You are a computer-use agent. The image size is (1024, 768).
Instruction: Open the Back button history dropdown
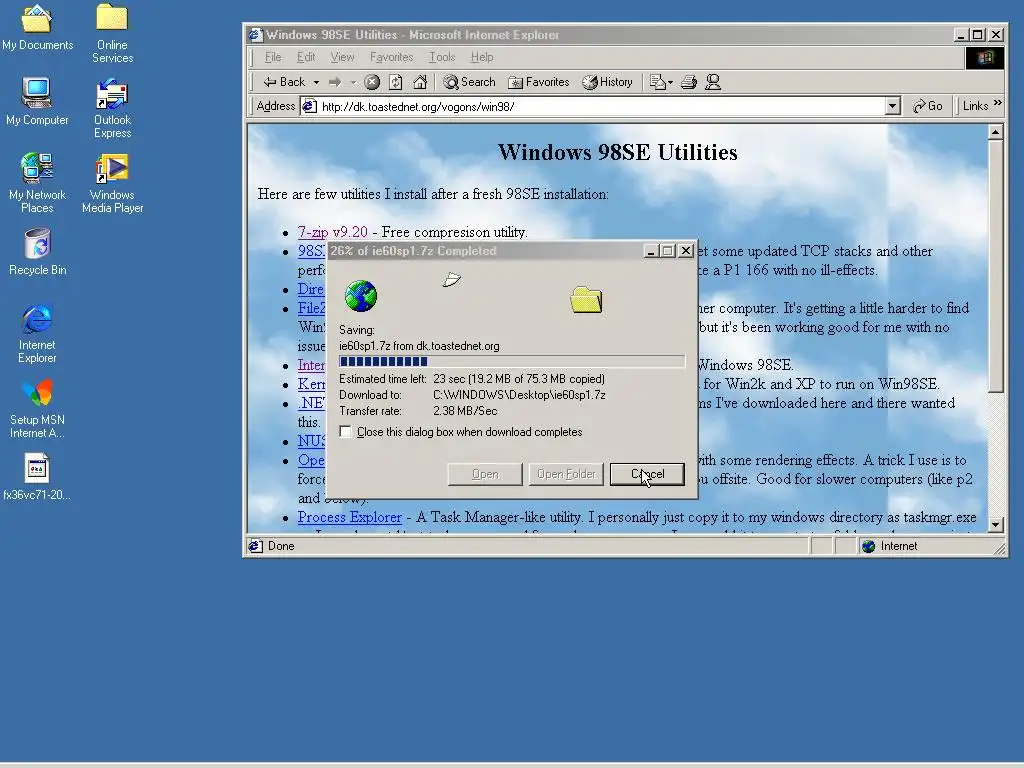coord(316,82)
